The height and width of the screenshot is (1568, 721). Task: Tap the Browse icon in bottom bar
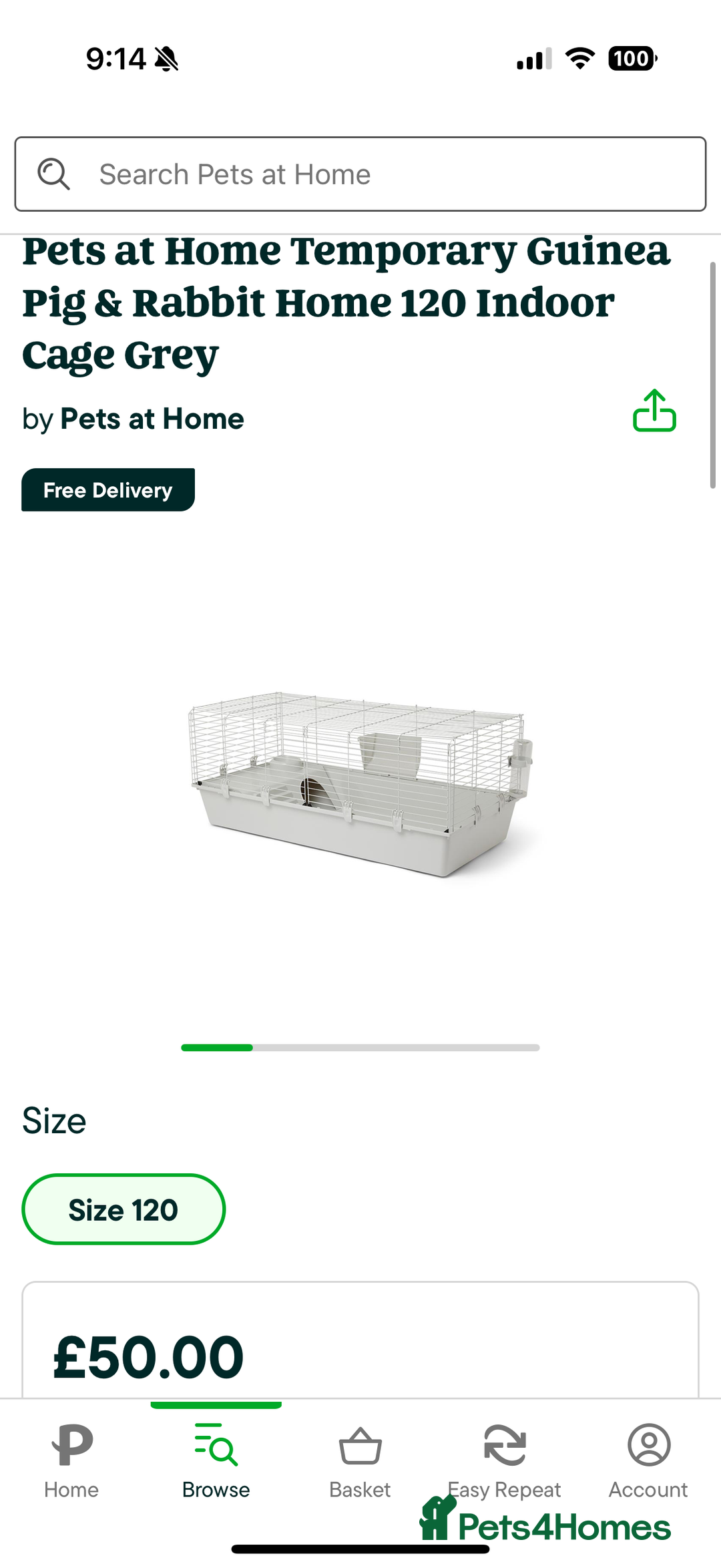coord(216,1445)
